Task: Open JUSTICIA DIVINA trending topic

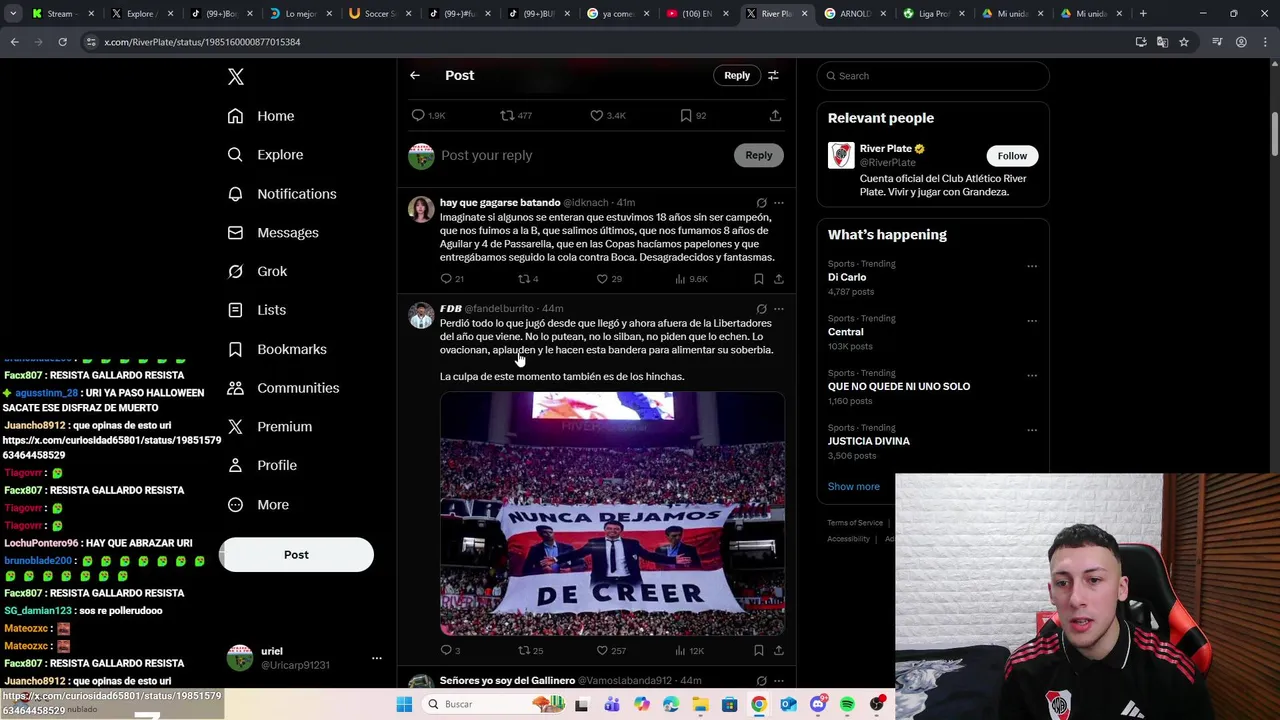Action: (869, 441)
